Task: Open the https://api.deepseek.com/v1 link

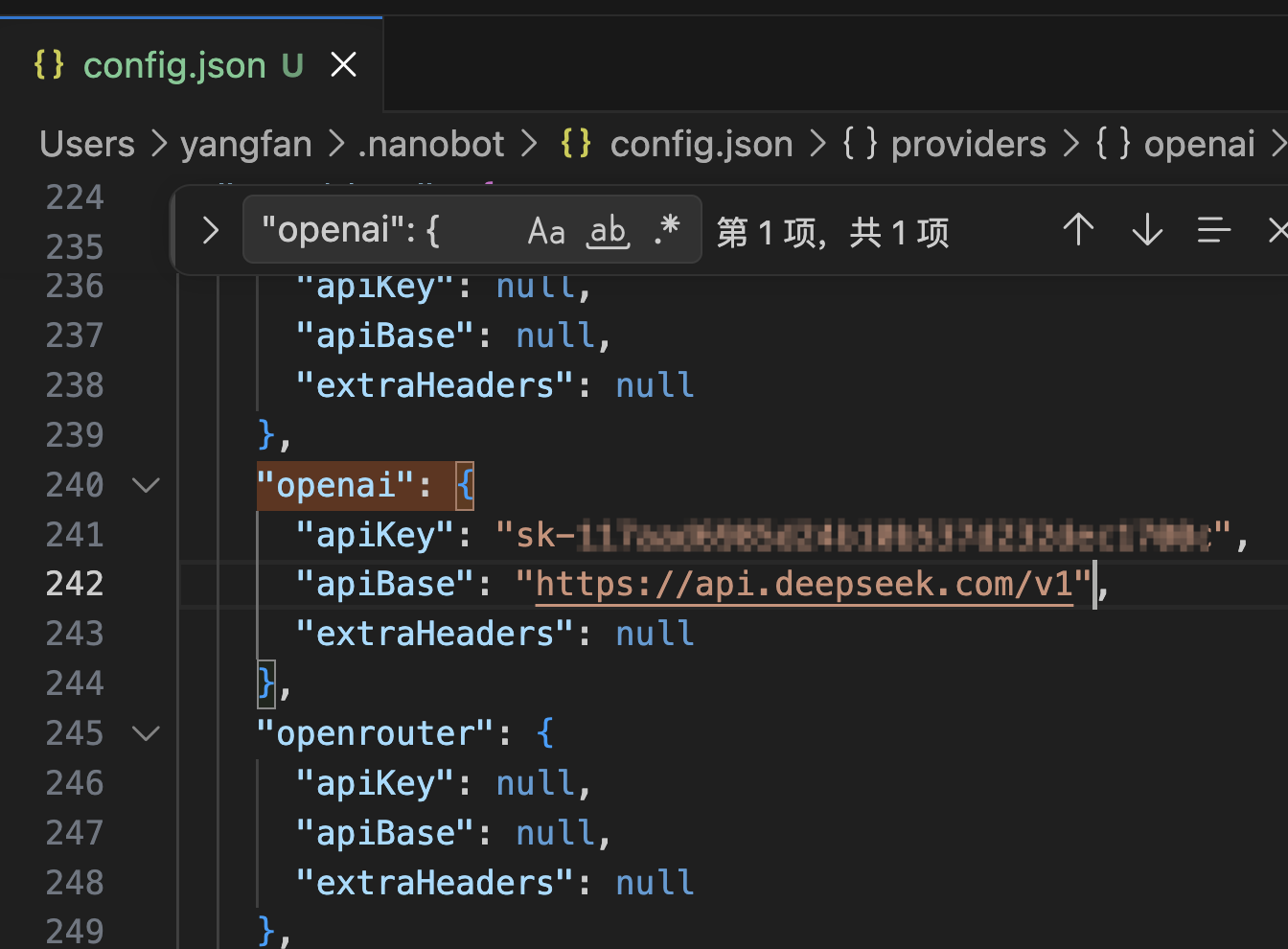Action: 804,584
